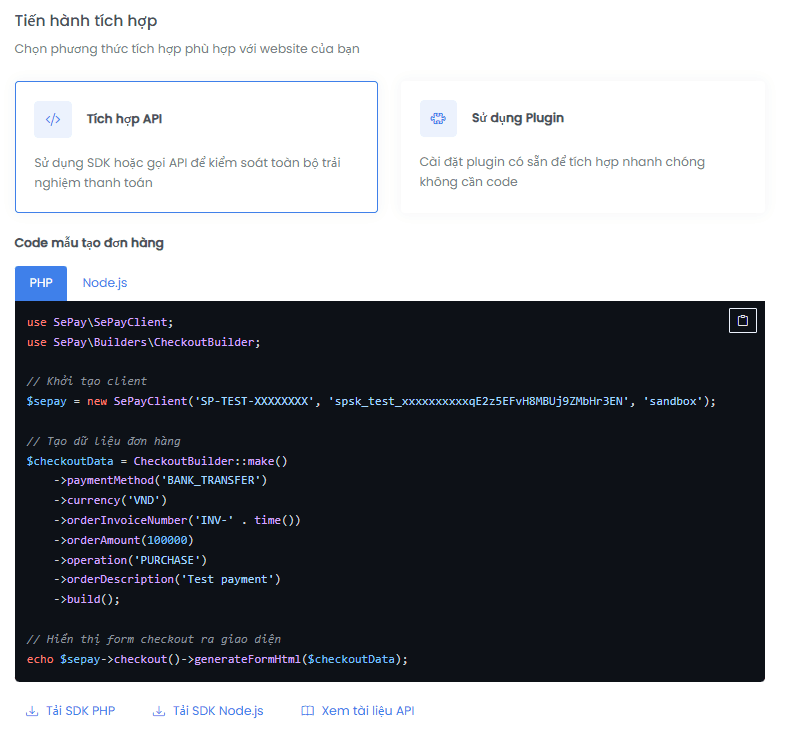Open the "Xem tài liệu API" link text

(x=368, y=711)
